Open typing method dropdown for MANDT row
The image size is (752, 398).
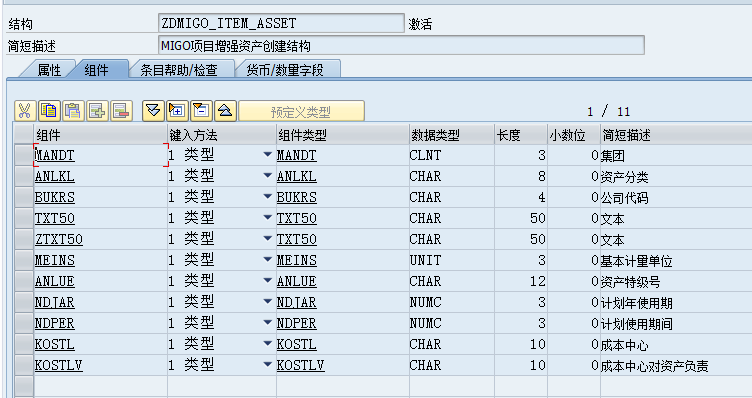coord(268,154)
